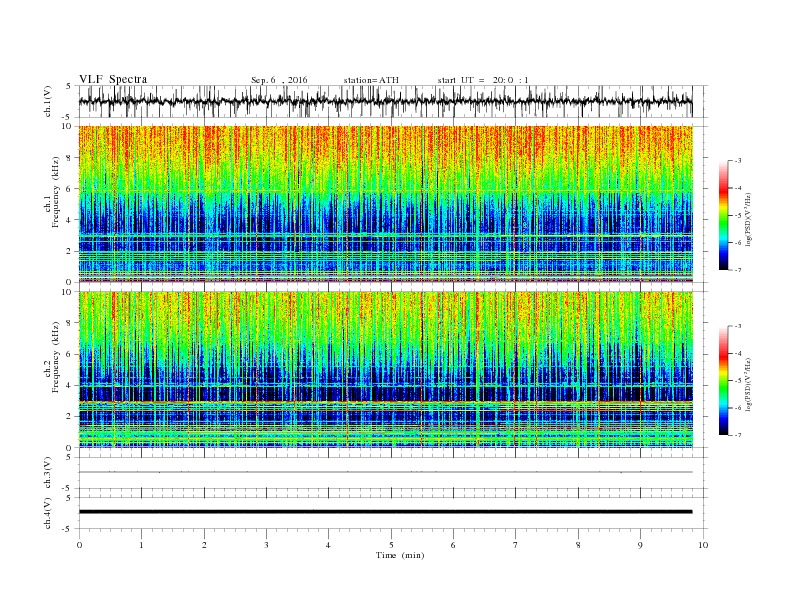The width and height of the screenshot is (792, 612).
Task: Click the "VLF Spectra" plot title
Action: tap(113, 79)
